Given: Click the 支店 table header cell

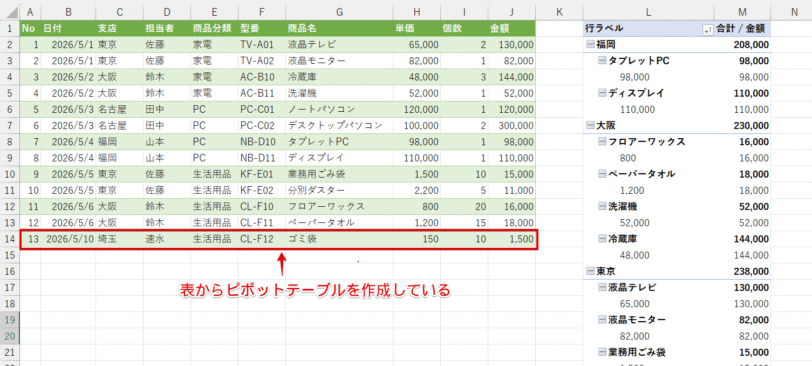Looking at the screenshot, I should tap(119, 28).
